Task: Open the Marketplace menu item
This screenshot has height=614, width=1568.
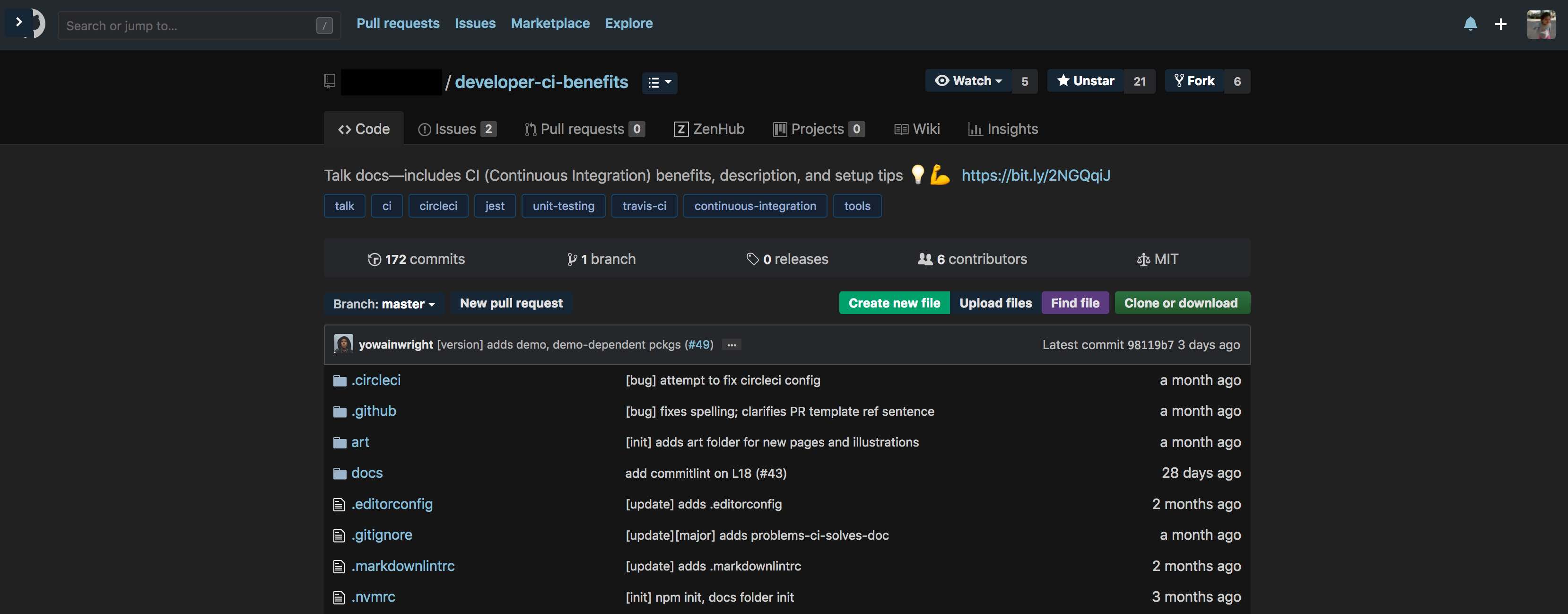Action: [549, 23]
